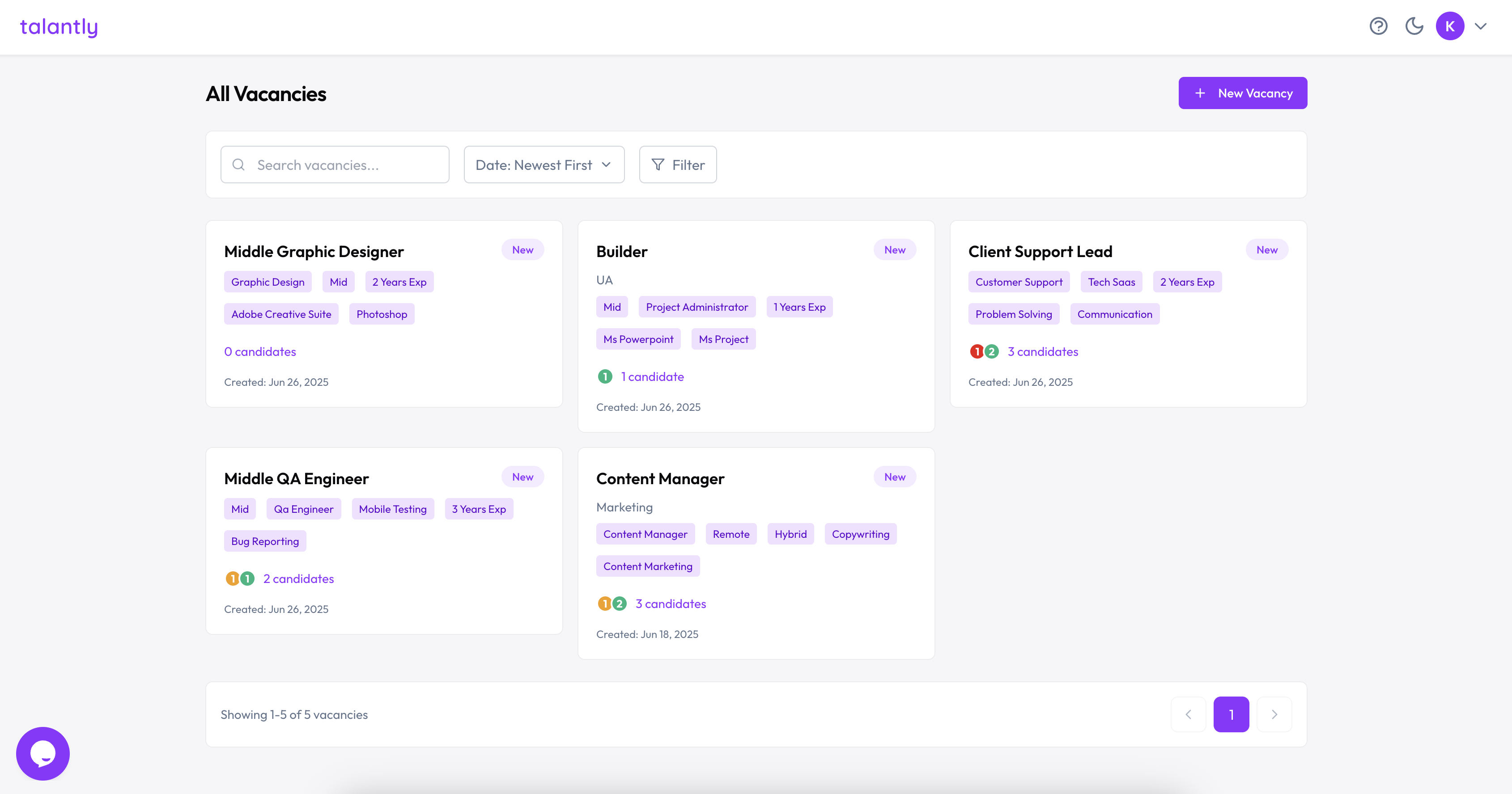The height and width of the screenshot is (794, 1512).
Task: Open Middle Graphic Designer vacancy title
Action: click(314, 252)
